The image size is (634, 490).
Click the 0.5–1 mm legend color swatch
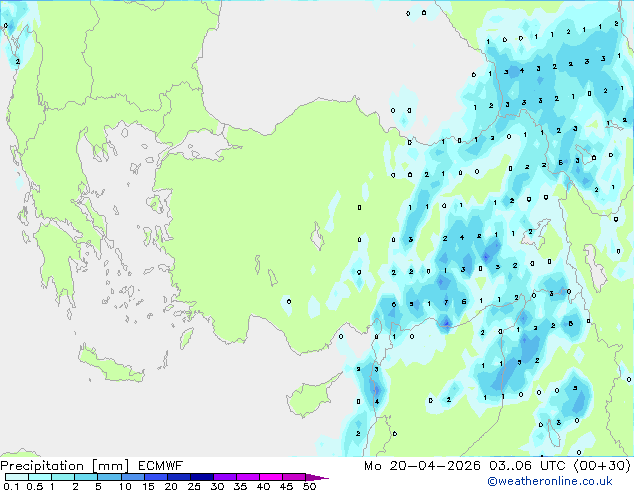40,477
